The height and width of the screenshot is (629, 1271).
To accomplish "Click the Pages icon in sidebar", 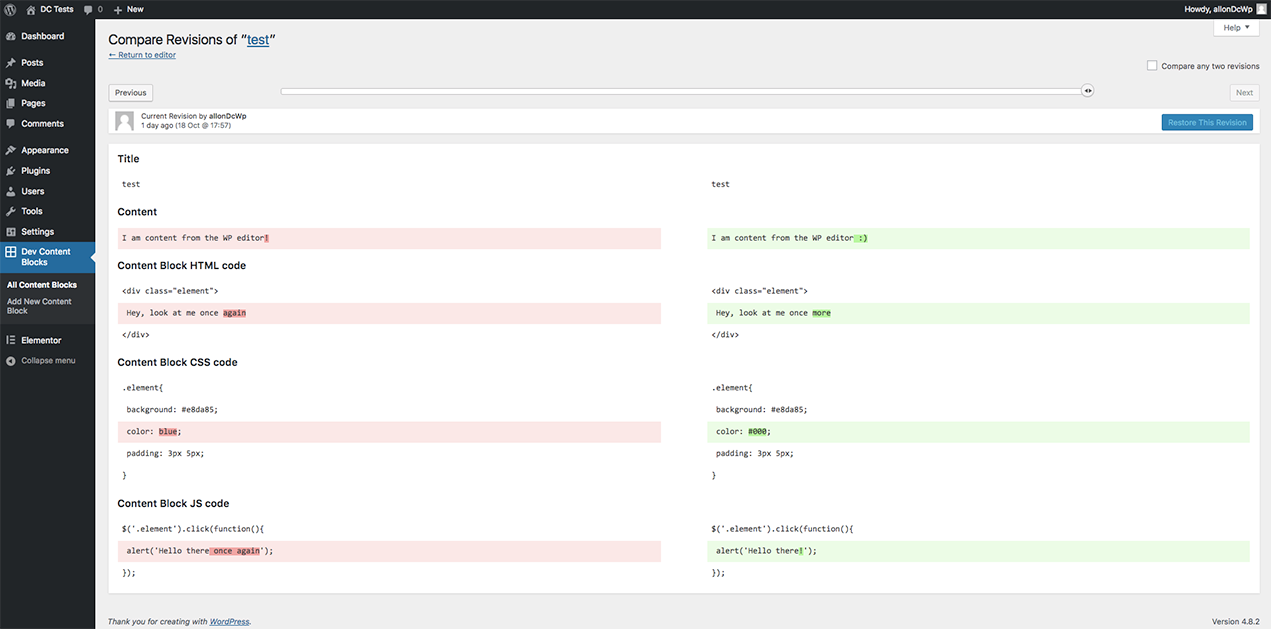I will [10, 103].
